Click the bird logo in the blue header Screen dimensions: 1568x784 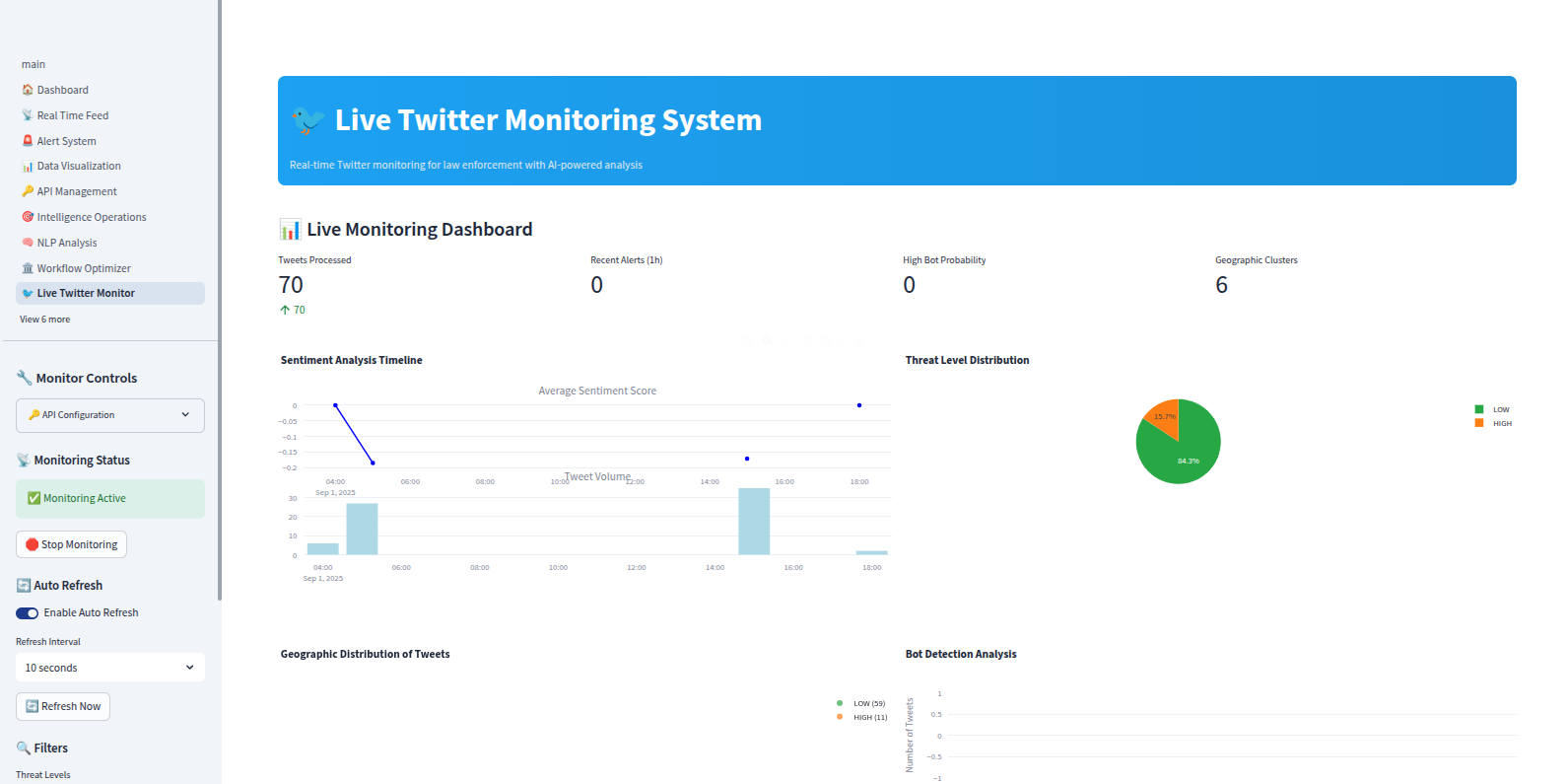(308, 120)
